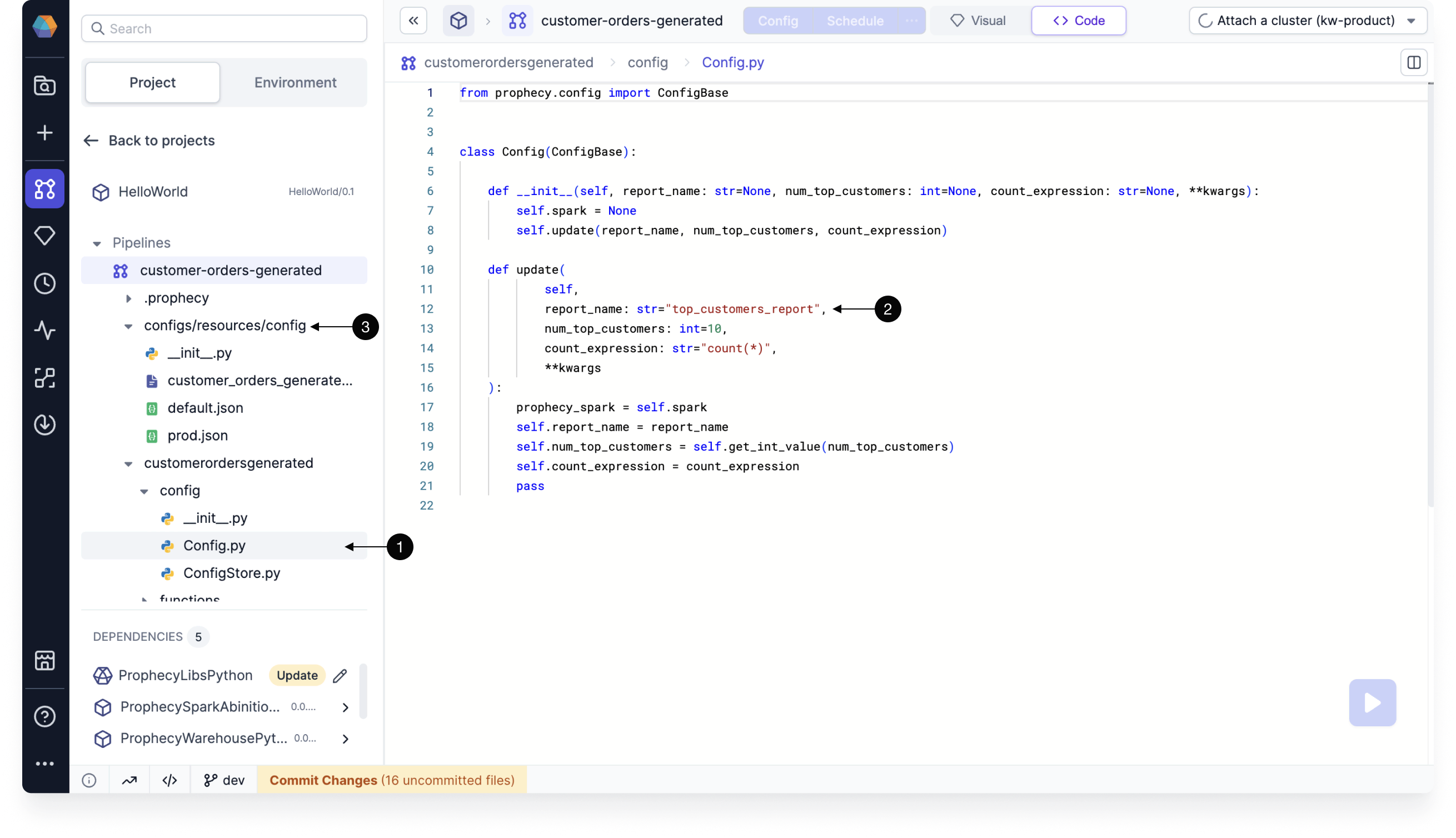Open the Config.py file in the tree
Screen dimensions: 1456x838
[214, 545]
